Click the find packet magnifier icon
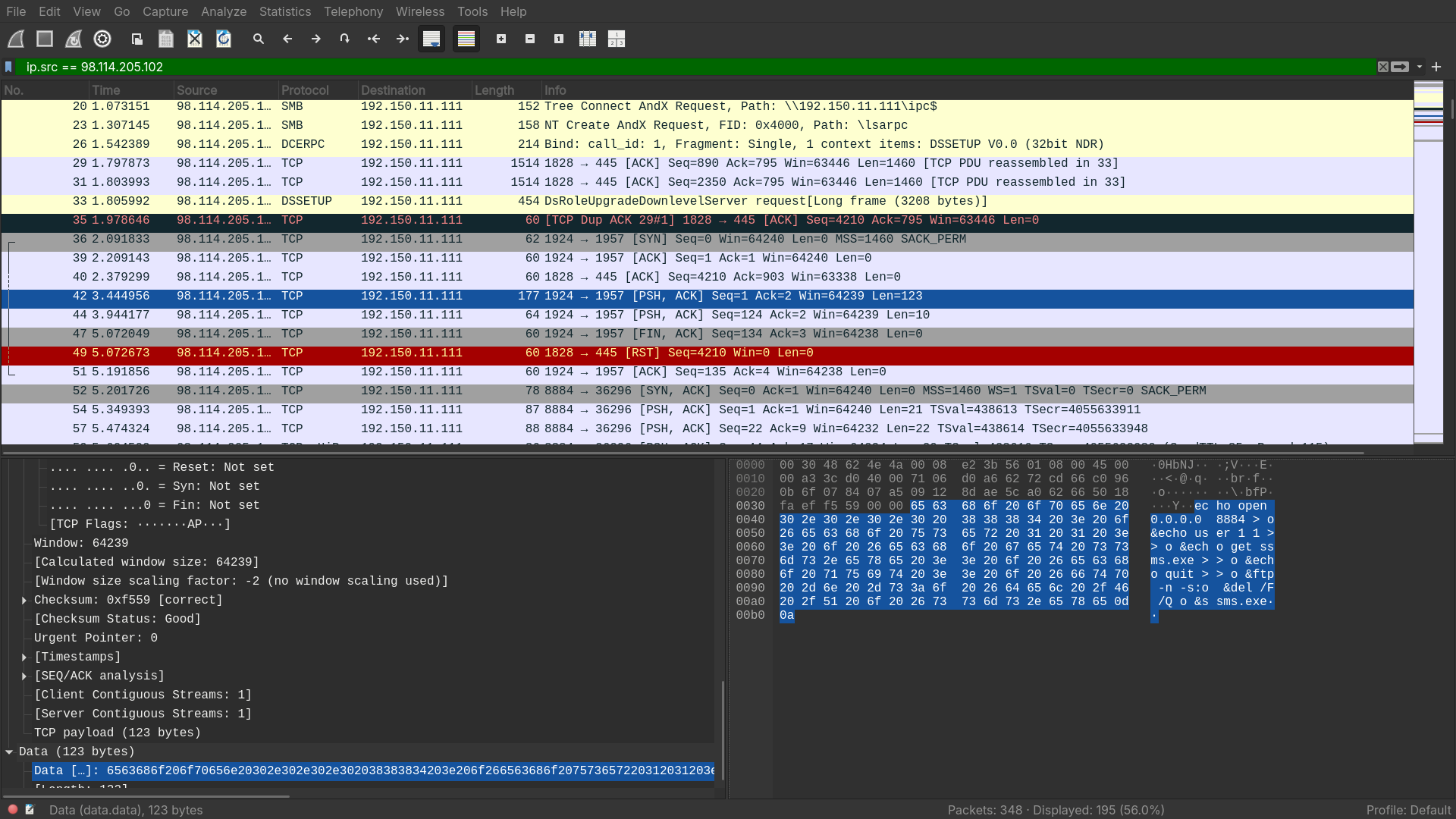This screenshot has width=1456, height=819. pos(259,39)
